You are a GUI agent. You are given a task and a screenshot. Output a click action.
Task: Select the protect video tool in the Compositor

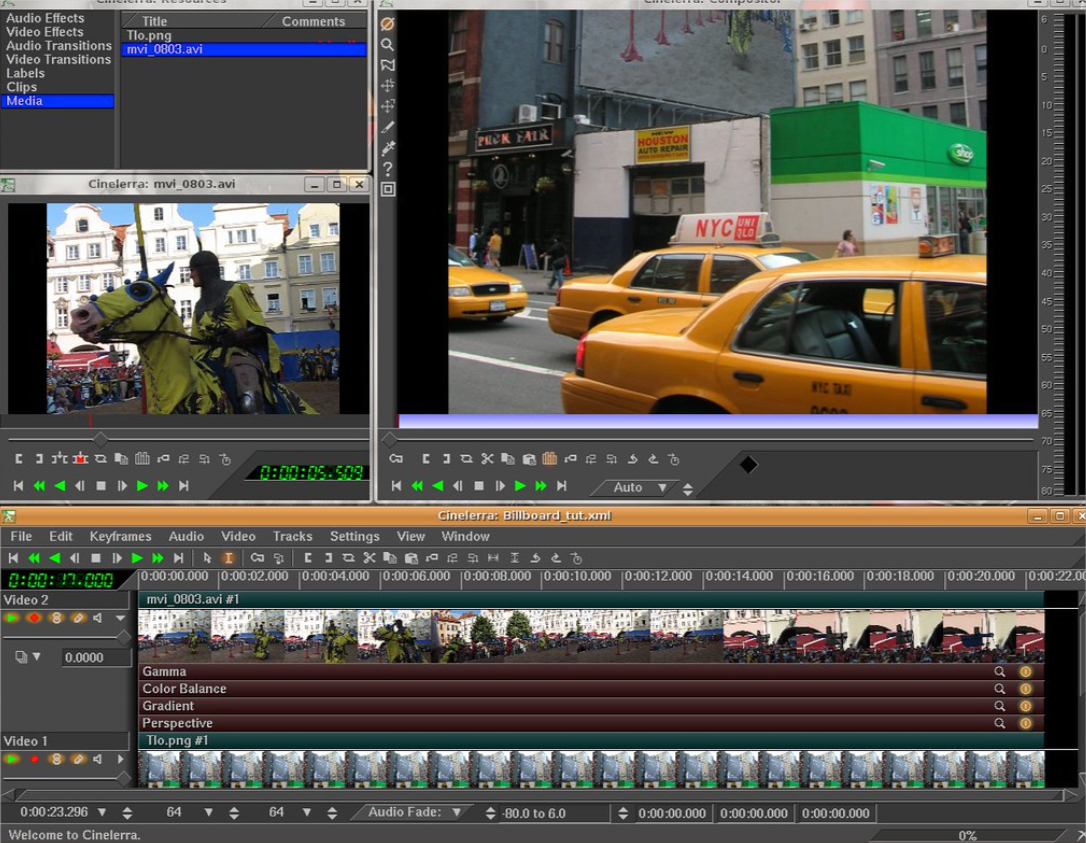click(388, 22)
